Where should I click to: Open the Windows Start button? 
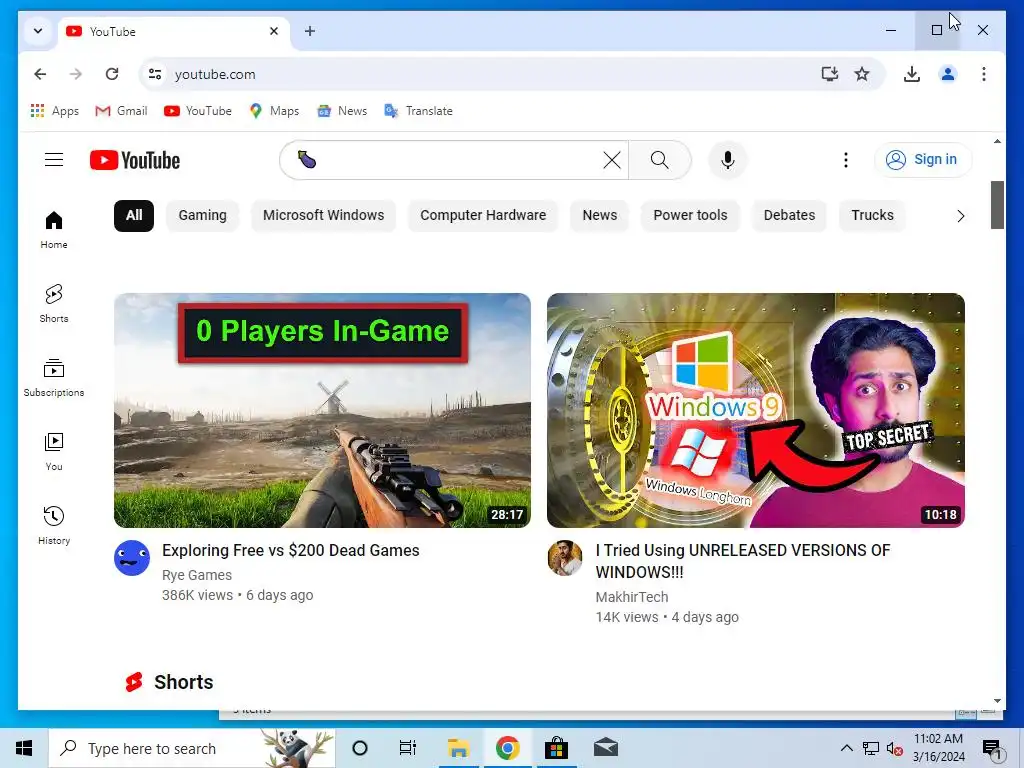[24, 748]
